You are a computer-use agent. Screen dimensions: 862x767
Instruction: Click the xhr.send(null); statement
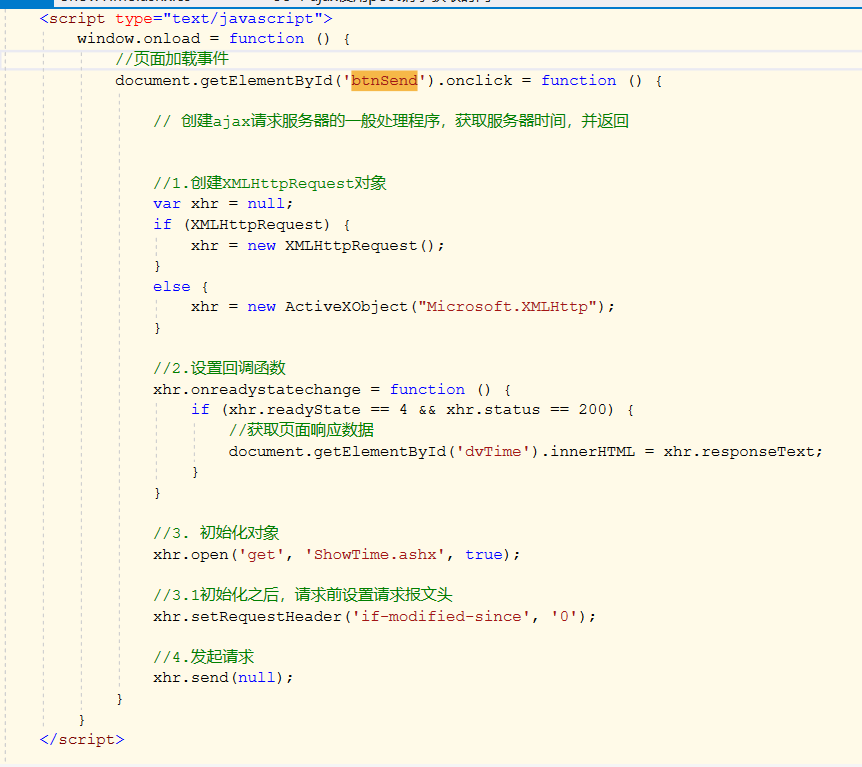223,678
